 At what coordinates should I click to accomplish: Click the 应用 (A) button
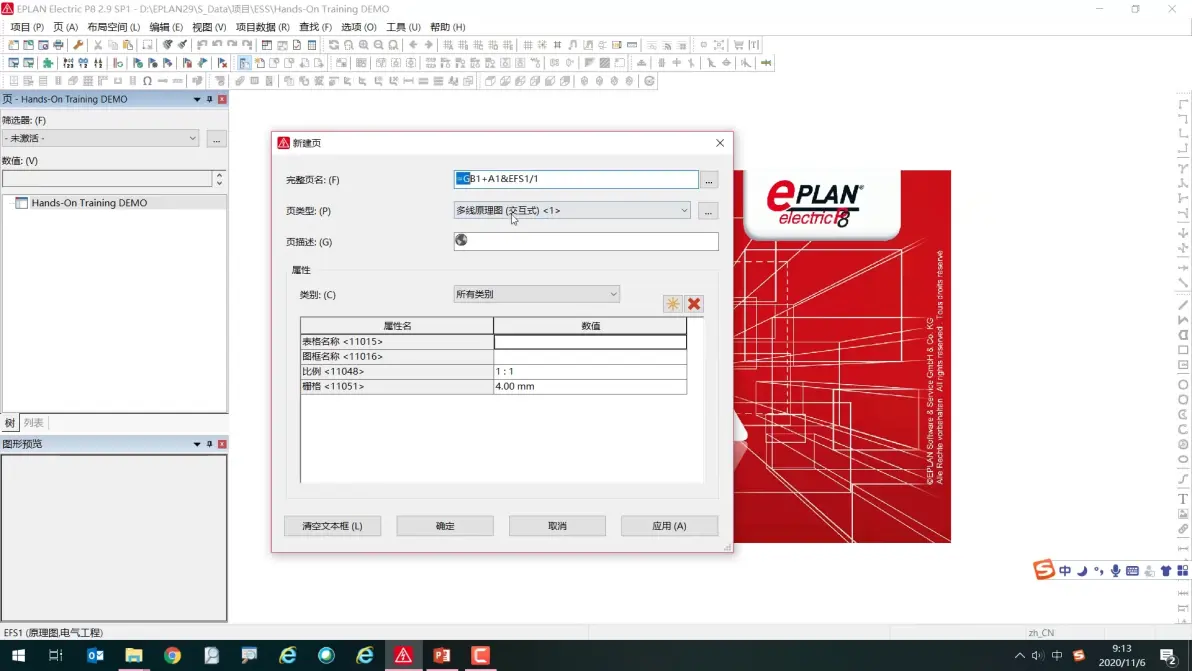pos(669,526)
